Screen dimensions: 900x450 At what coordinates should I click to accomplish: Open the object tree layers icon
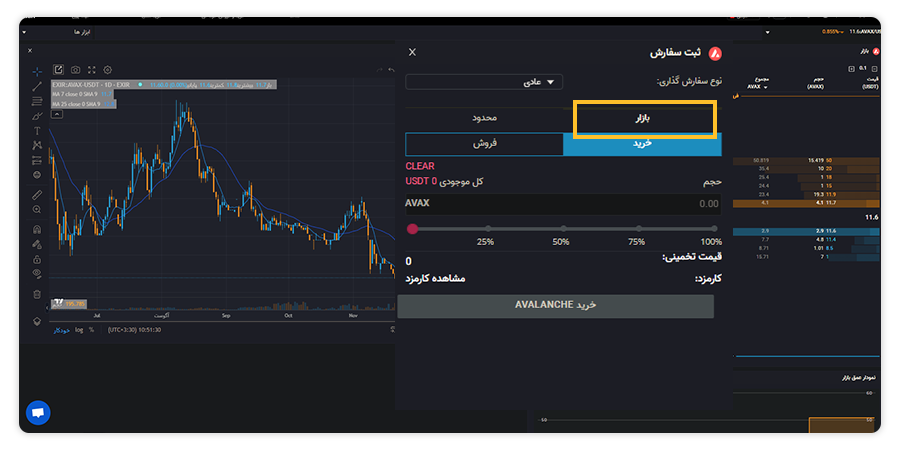[x=37, y=321]
